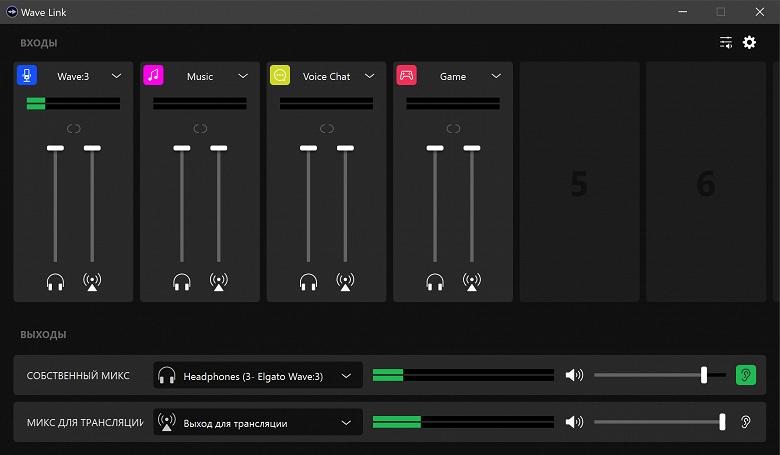The image size is (780, 455).
Task: Mute Wave:3 stream broadcast output
Action: point(92,282)
